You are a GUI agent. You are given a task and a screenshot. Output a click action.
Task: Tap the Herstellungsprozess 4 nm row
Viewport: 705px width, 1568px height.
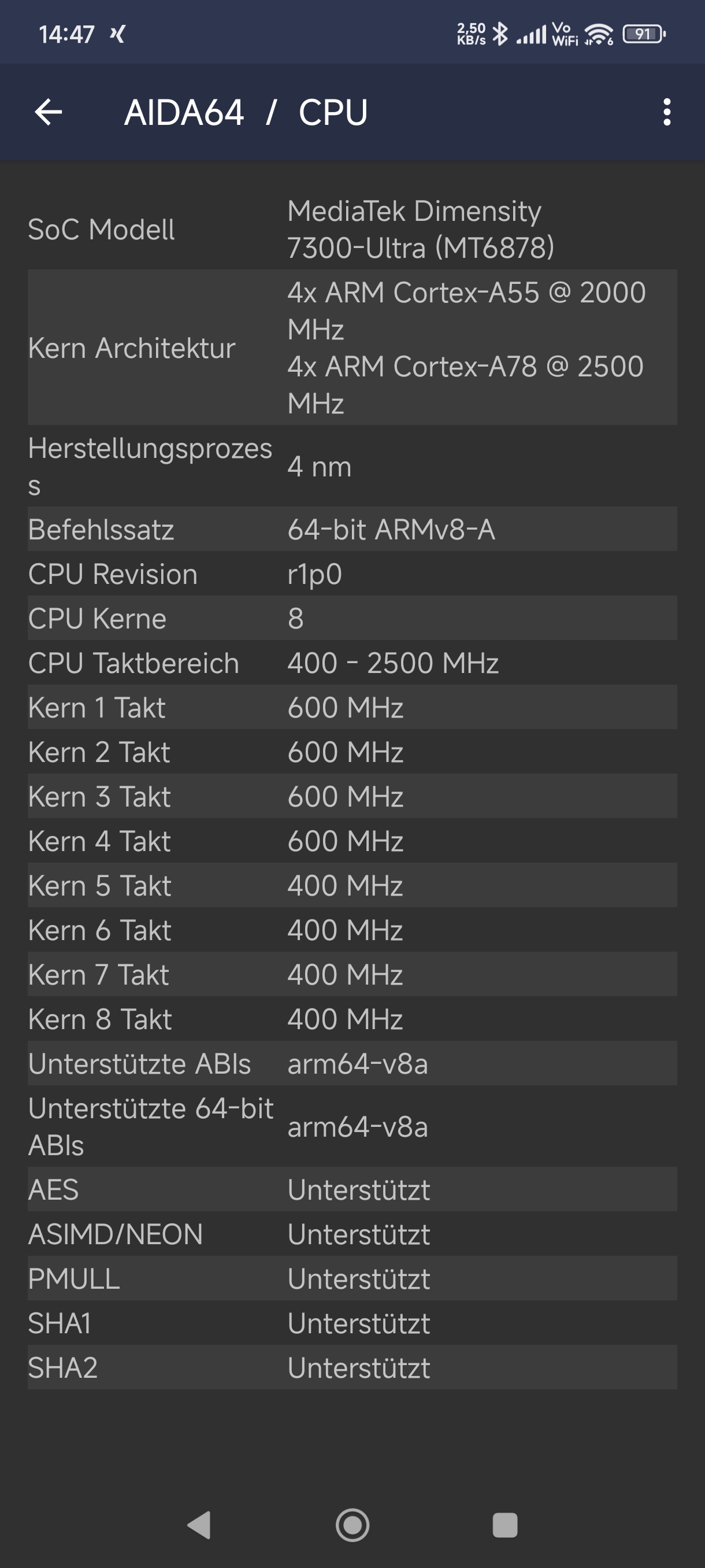pos(352,466)
